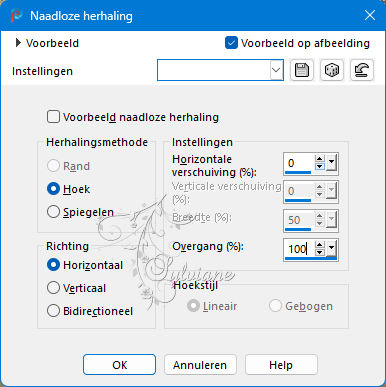Enable Voorbeeld naadloze herhaling checkbox
The image size is (386, 387).
[x=53, y=117]
